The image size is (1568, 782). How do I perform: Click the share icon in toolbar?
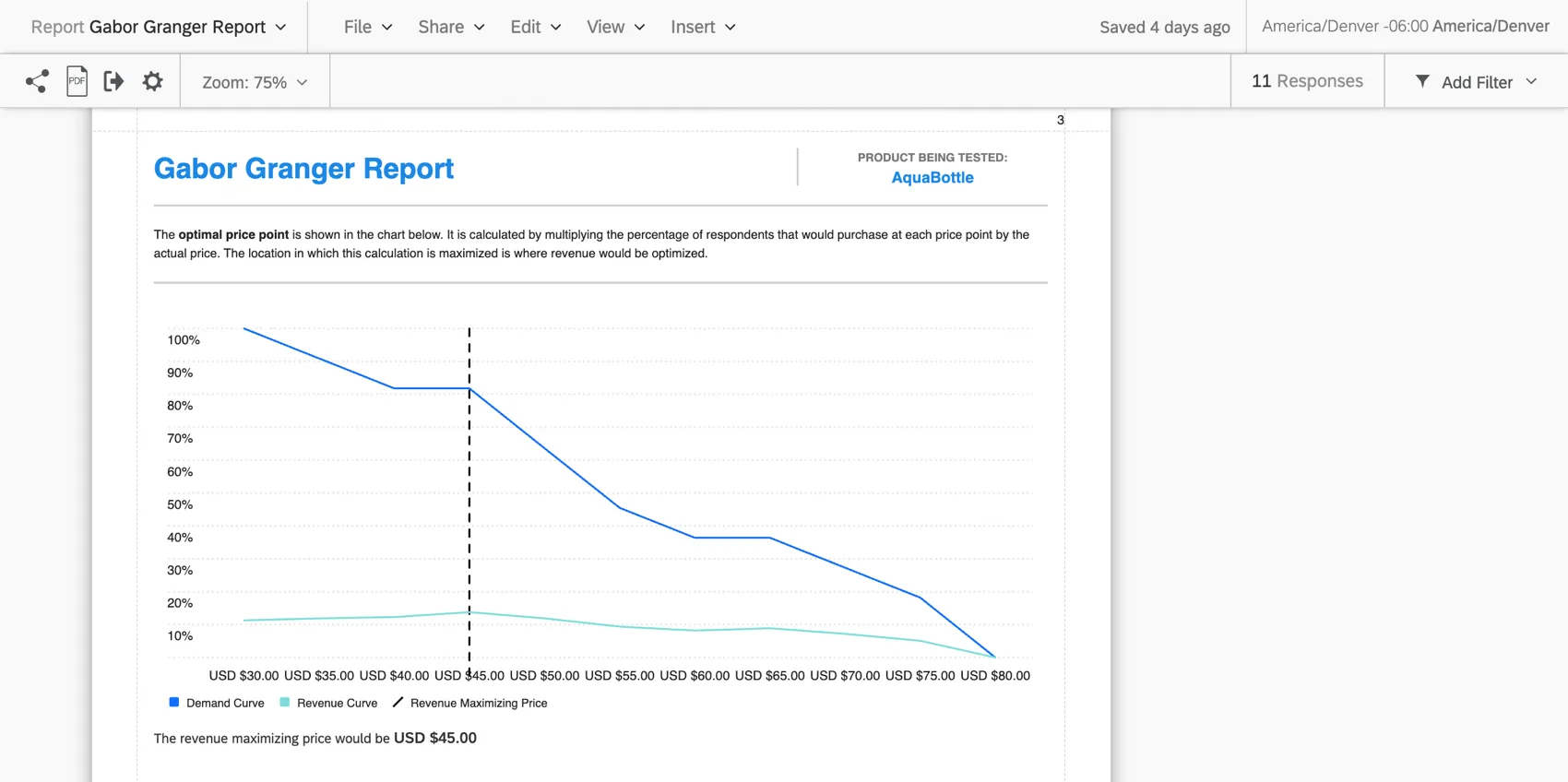(x=37, y=82)
